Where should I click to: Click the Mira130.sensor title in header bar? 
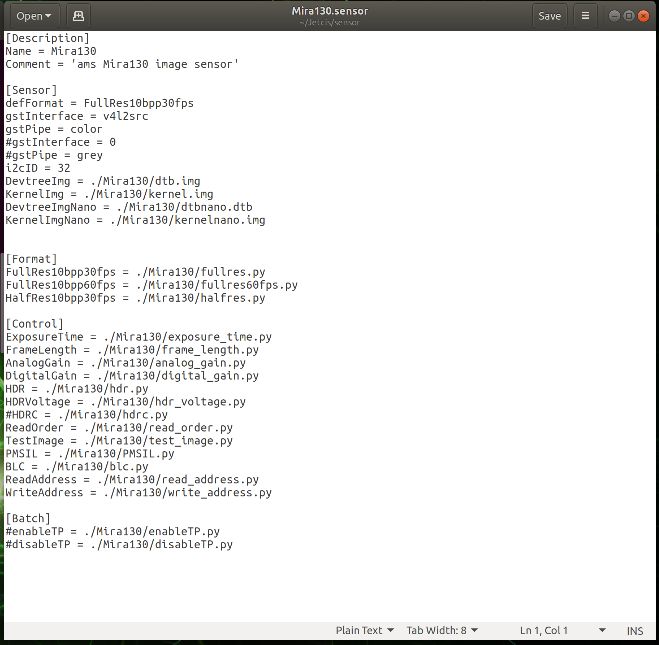(x=330, y=11)
